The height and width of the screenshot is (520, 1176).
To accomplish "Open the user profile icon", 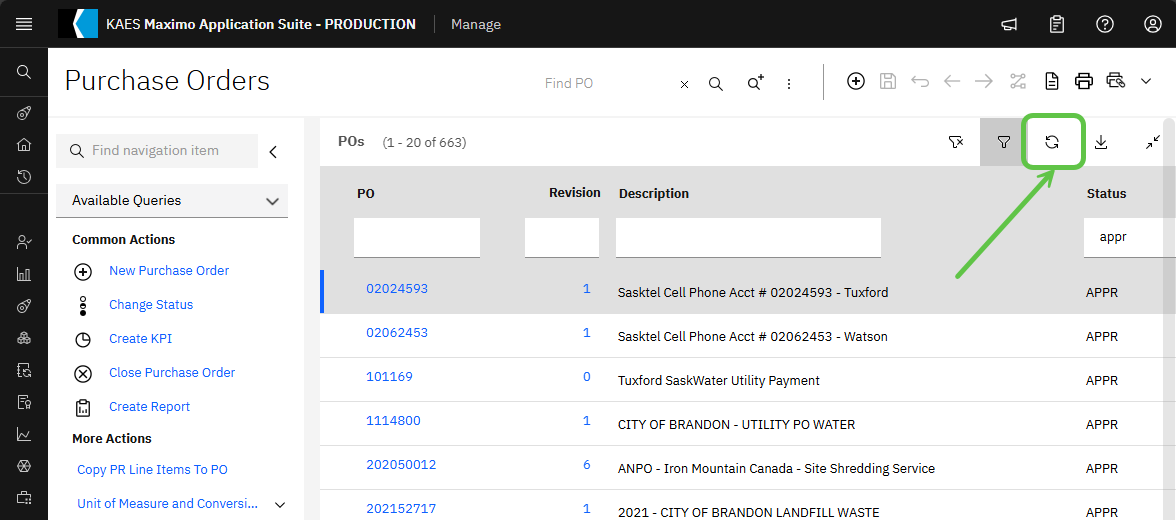I will [x=1153, y=24].
